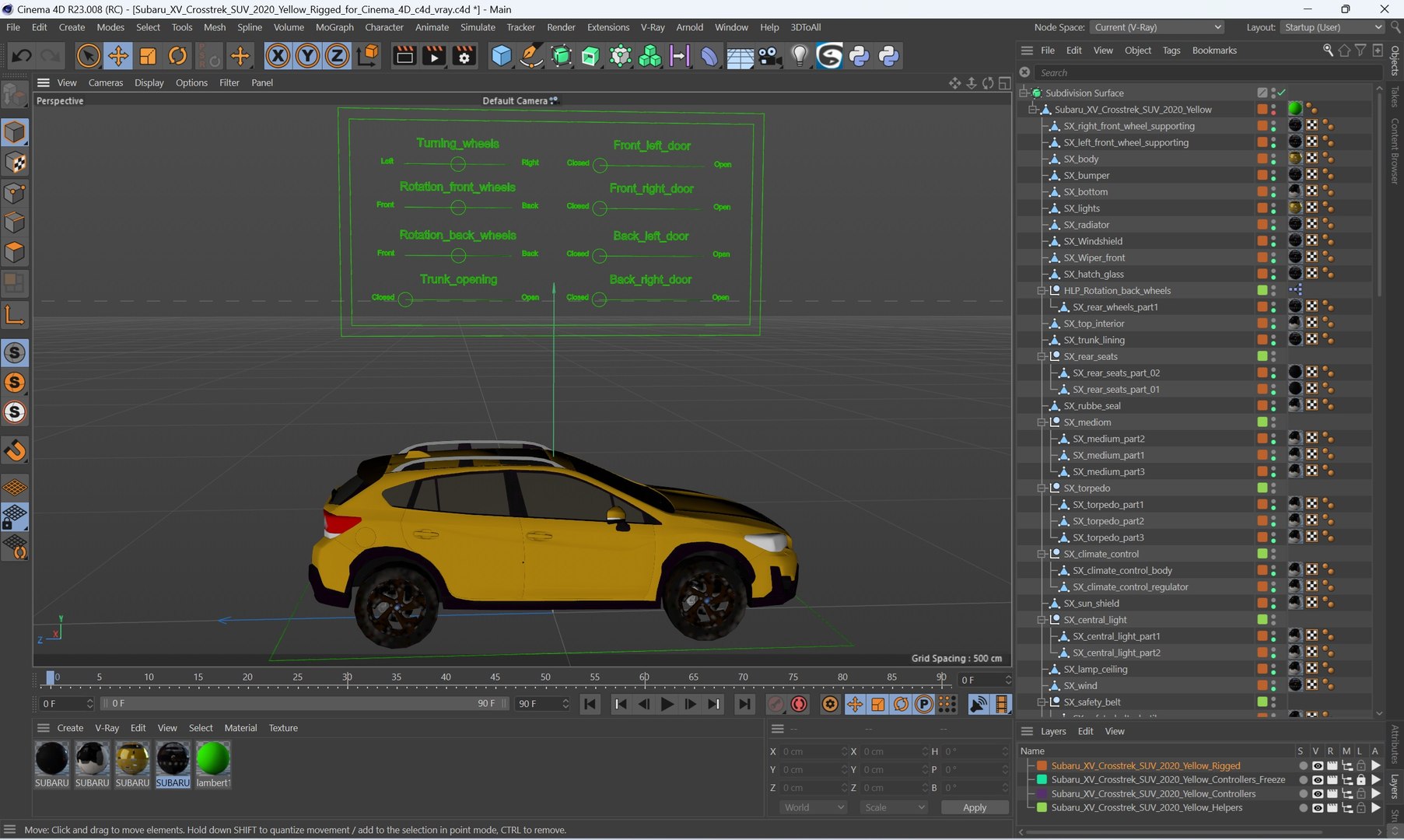Toggle lock on Yellow_Controllers_Freeze layer

pos(1361,780)
